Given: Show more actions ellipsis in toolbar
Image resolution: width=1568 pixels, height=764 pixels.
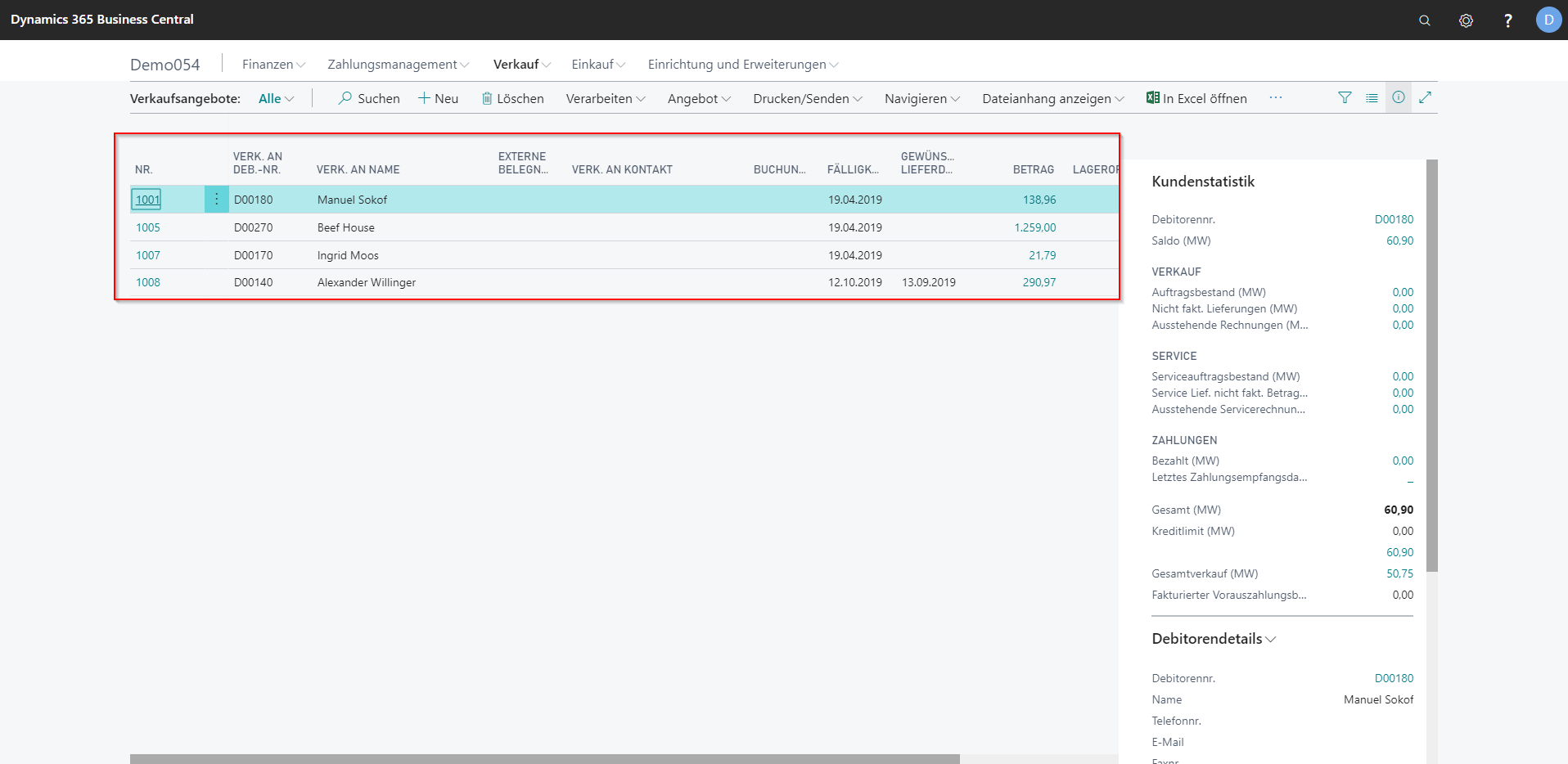Looking at the screenshot, I should coord(1276,97).
